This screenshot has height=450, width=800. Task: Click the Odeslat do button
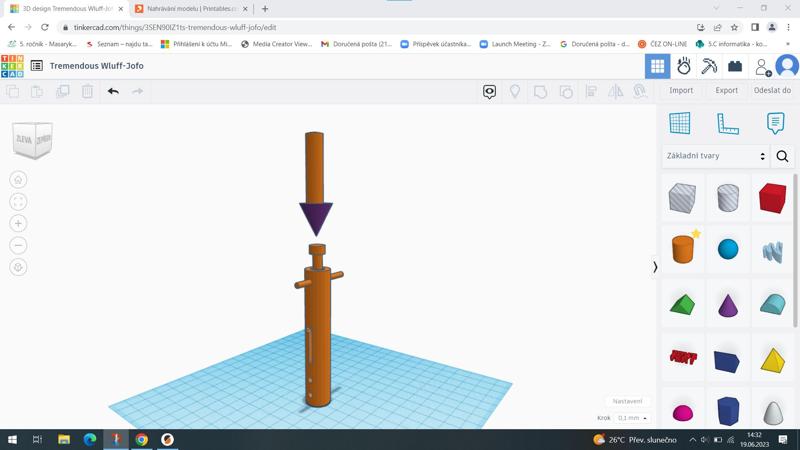pos(772,90)
